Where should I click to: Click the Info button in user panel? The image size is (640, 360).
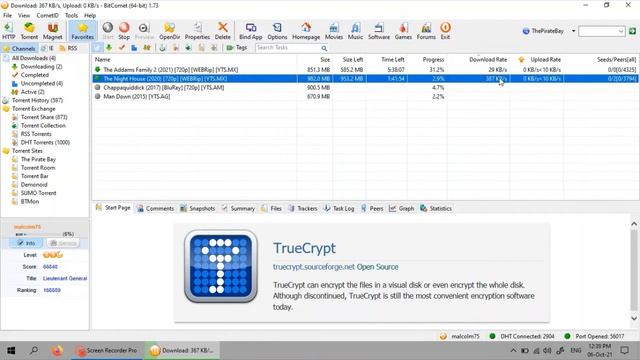(x=27, y=243)
